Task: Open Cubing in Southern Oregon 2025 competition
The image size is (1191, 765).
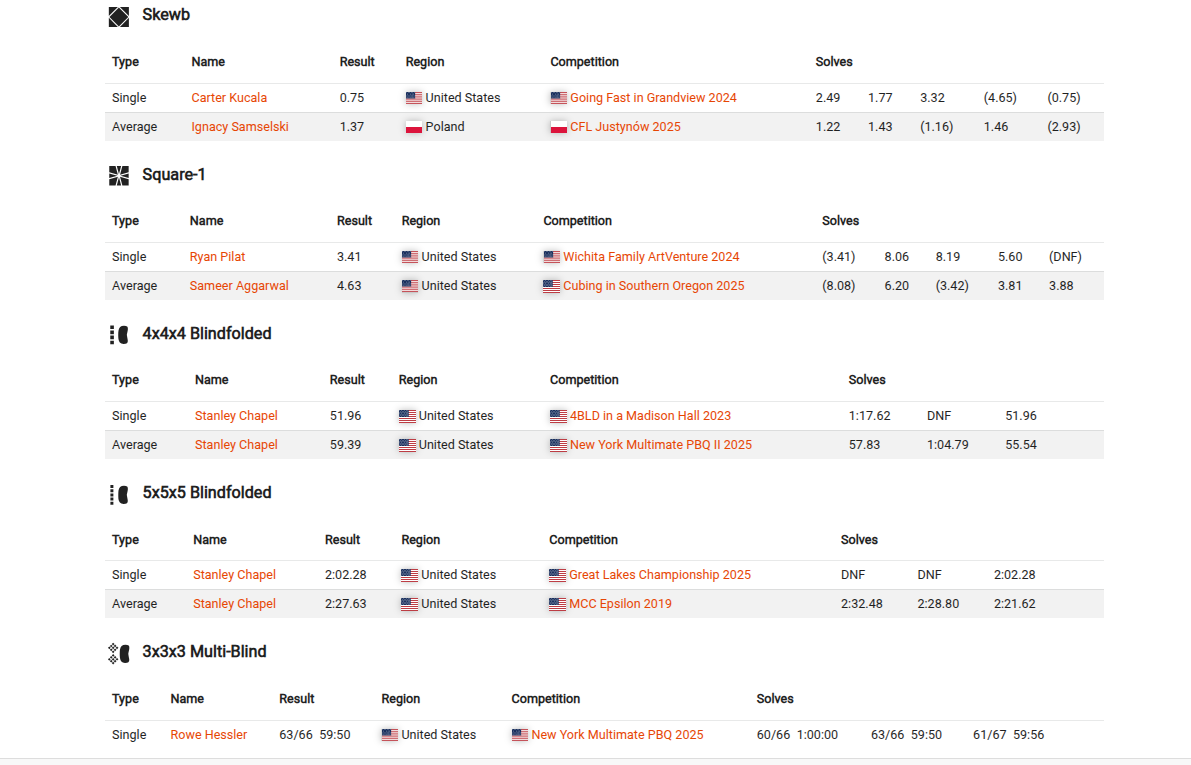Action: [654, 286]
